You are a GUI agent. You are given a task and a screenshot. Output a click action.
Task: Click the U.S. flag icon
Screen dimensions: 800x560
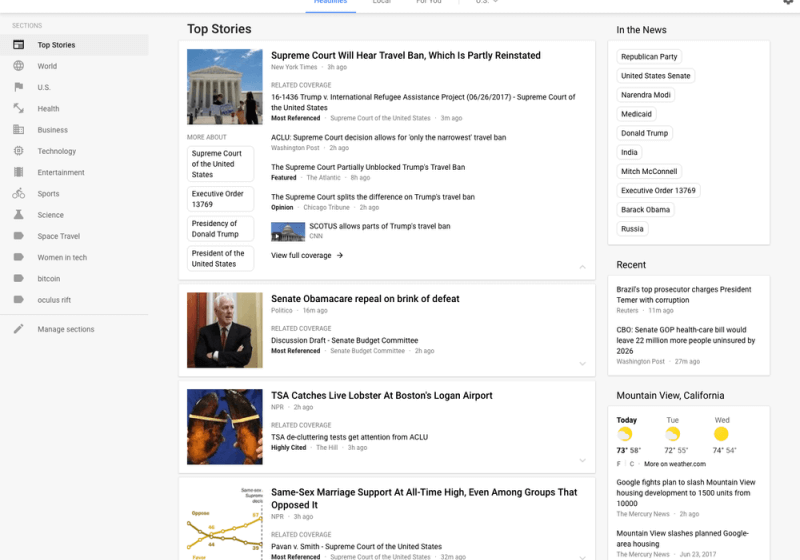coord(18,87)
